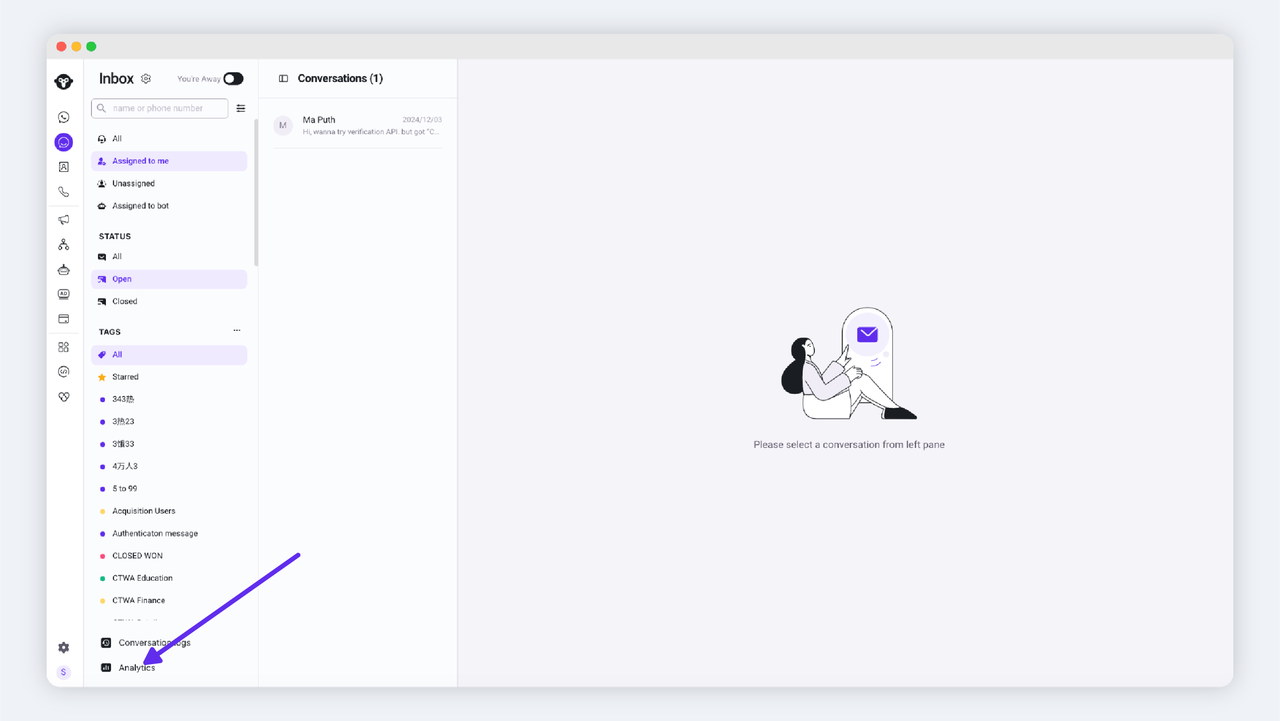
Task: Open the global settings gear at bottom left
Action: coord(64,648)
